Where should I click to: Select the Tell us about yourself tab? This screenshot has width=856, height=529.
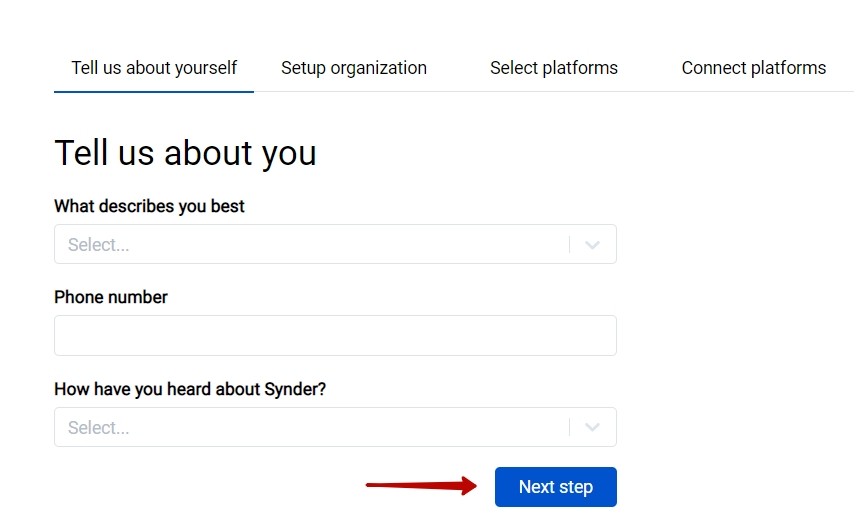pyautogui.click(x=154, y=68)
